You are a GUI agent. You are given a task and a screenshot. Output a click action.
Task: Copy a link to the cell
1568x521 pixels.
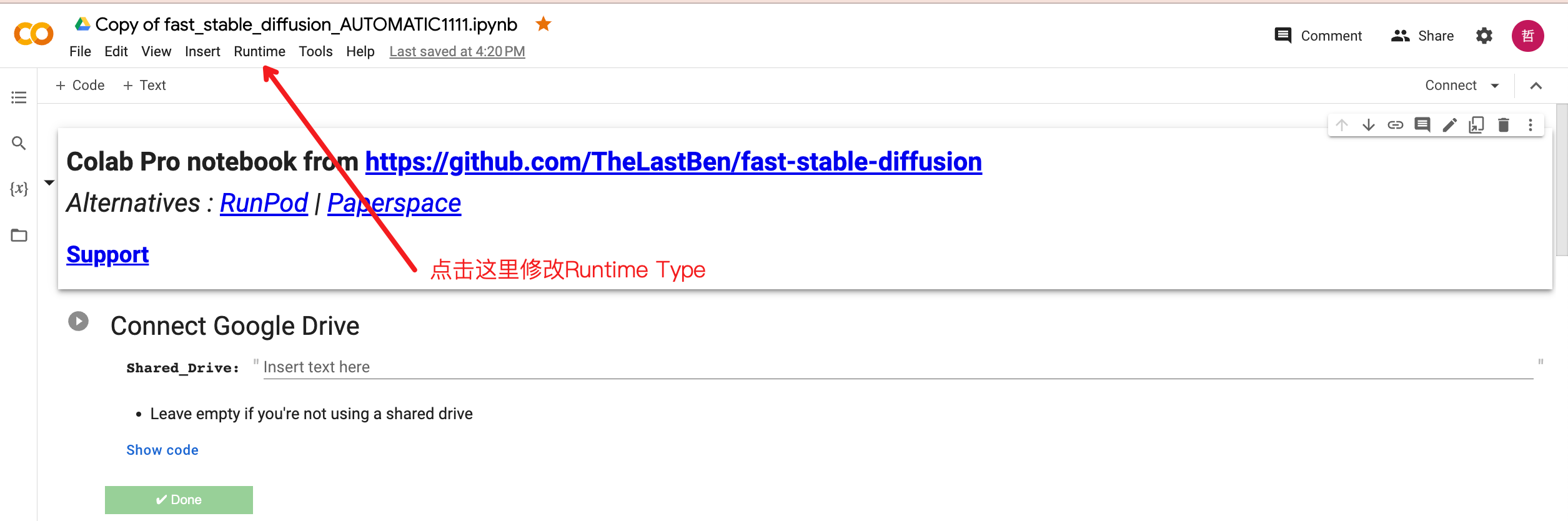1395,124
